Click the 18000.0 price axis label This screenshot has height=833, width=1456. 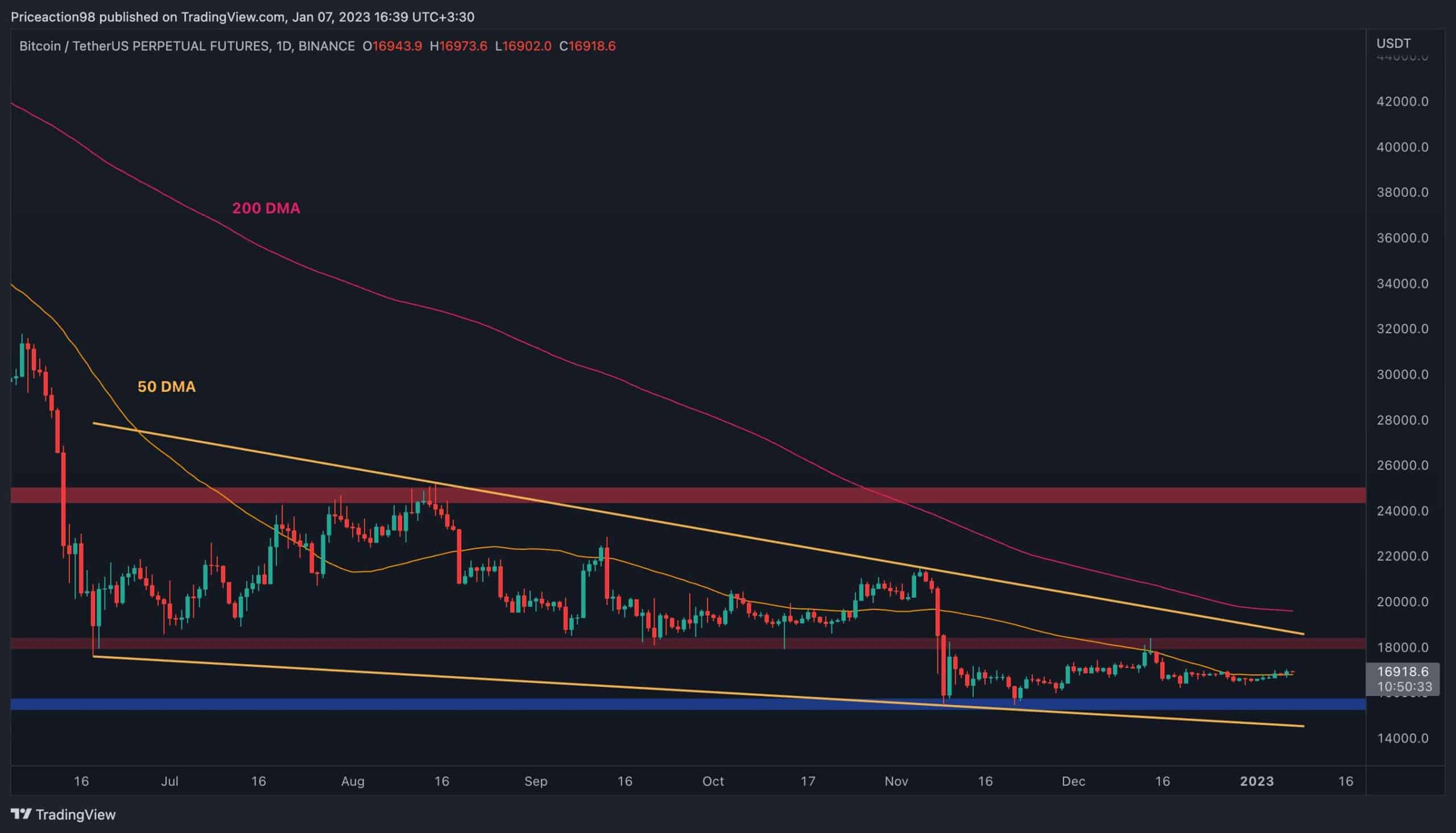pos(1402,648)
